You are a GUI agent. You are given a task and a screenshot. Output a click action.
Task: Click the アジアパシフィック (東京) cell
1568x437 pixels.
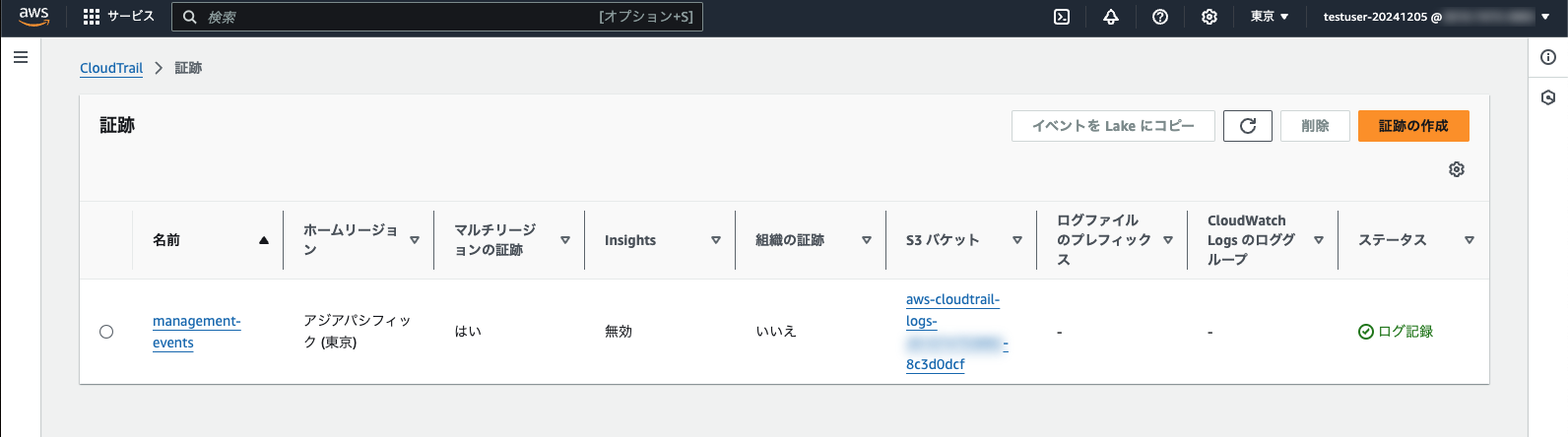pos(357,332)
